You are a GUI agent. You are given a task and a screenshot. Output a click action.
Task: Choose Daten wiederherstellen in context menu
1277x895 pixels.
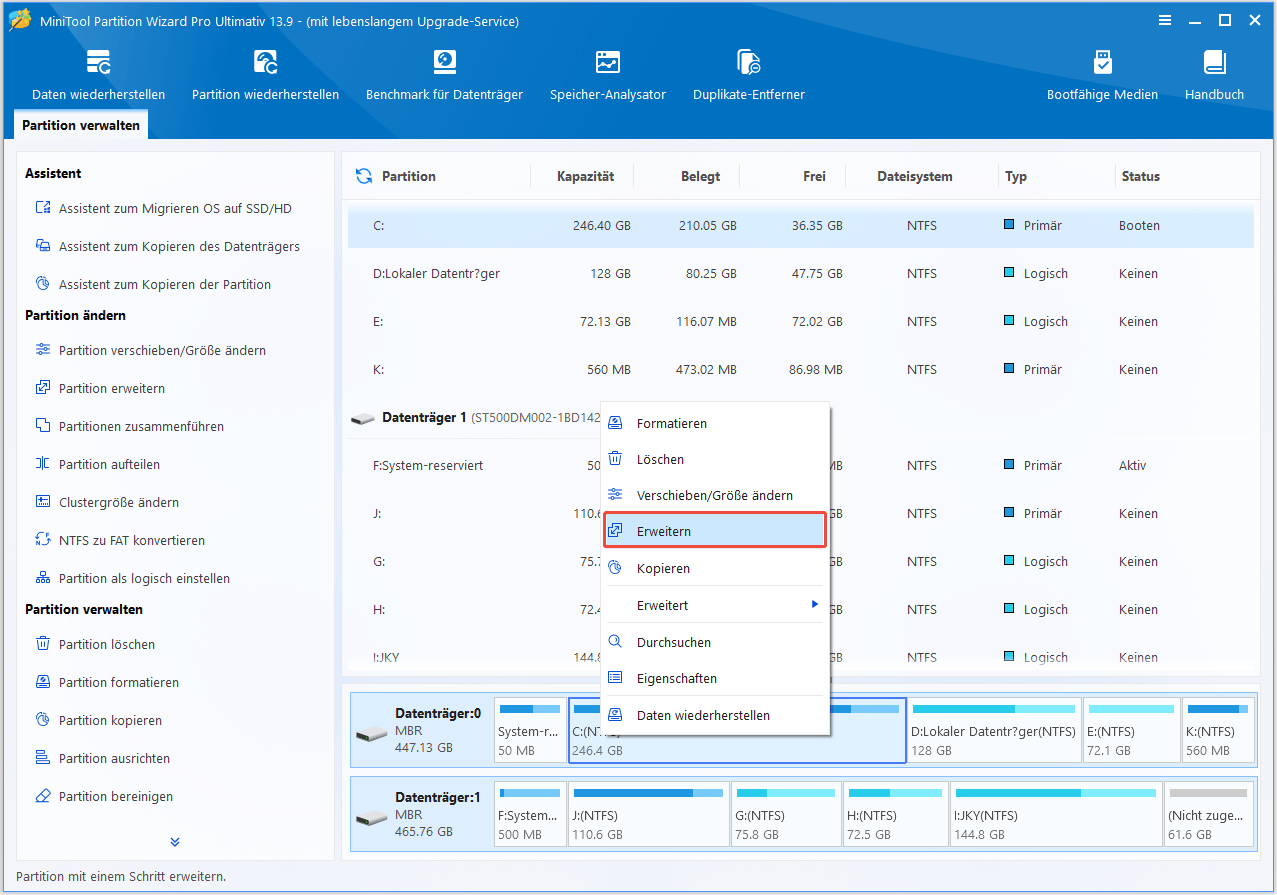pos(715,716)
